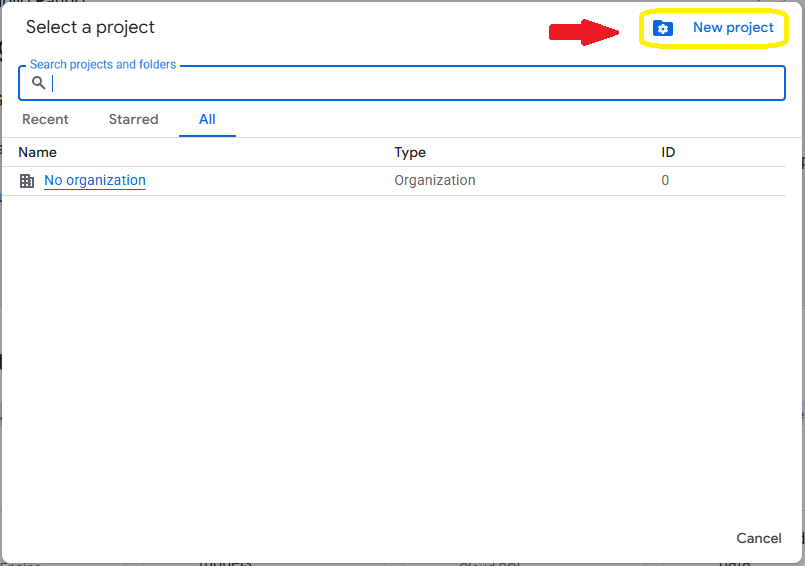Click the ID column header
805x566 pixels.
click(x=668, y=152)
